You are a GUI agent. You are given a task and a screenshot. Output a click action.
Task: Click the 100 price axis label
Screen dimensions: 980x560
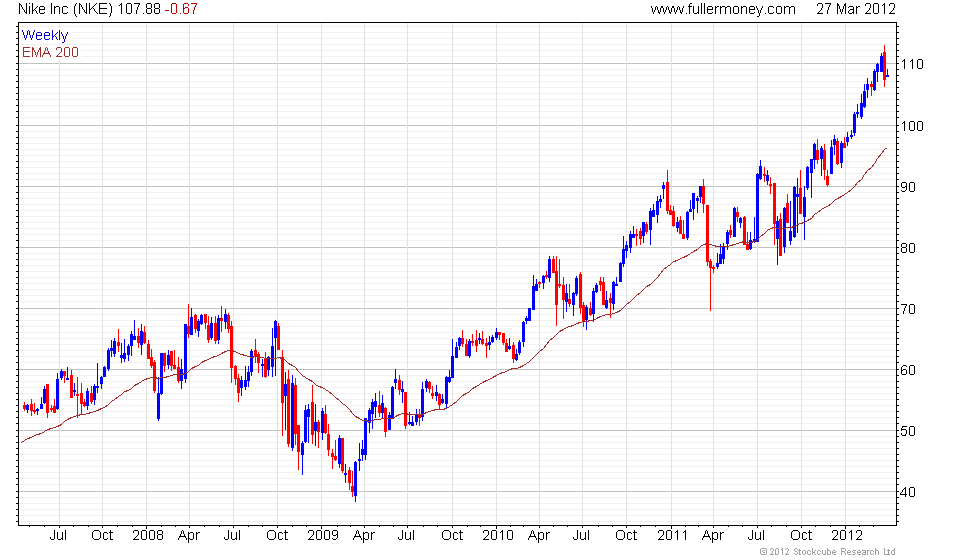pos(912,126)
